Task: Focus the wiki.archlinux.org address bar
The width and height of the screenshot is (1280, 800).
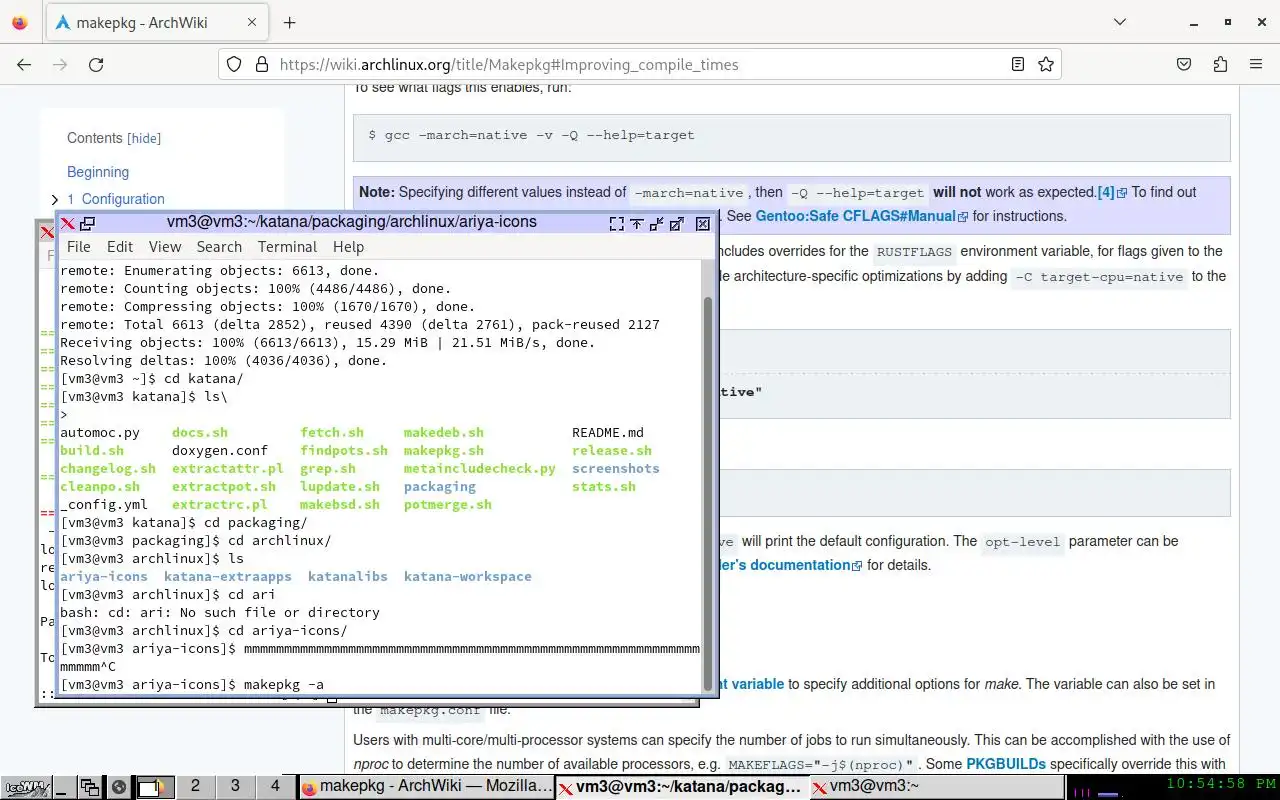Action: coord(640,64)
